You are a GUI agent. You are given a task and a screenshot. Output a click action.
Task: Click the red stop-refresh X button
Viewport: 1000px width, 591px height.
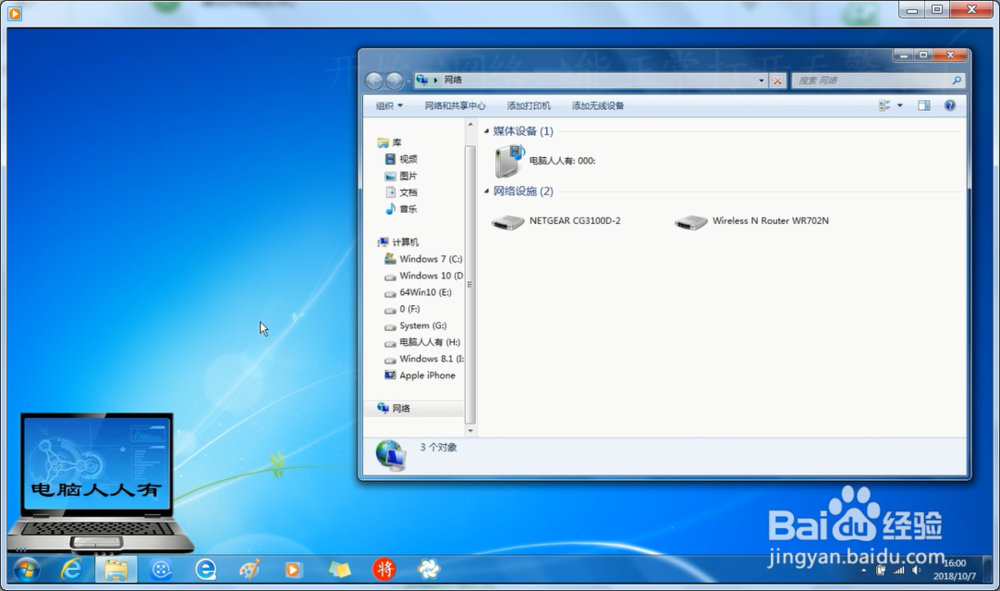click(777, 80)
